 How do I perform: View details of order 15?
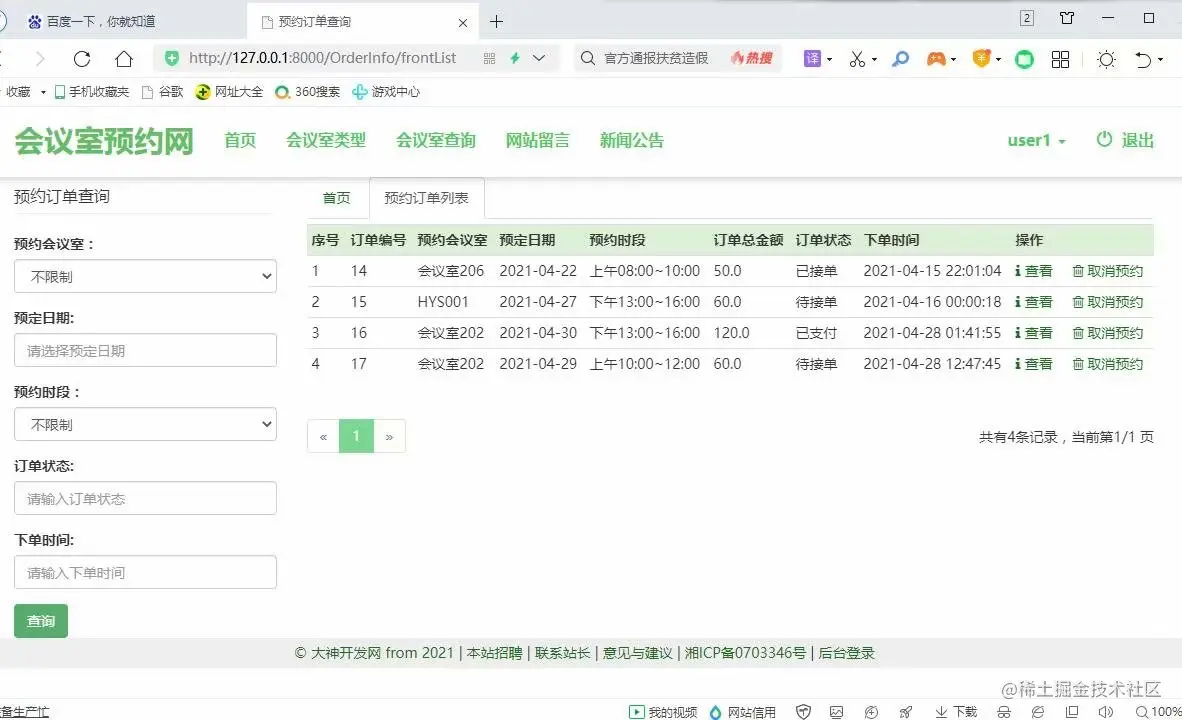1033,302
